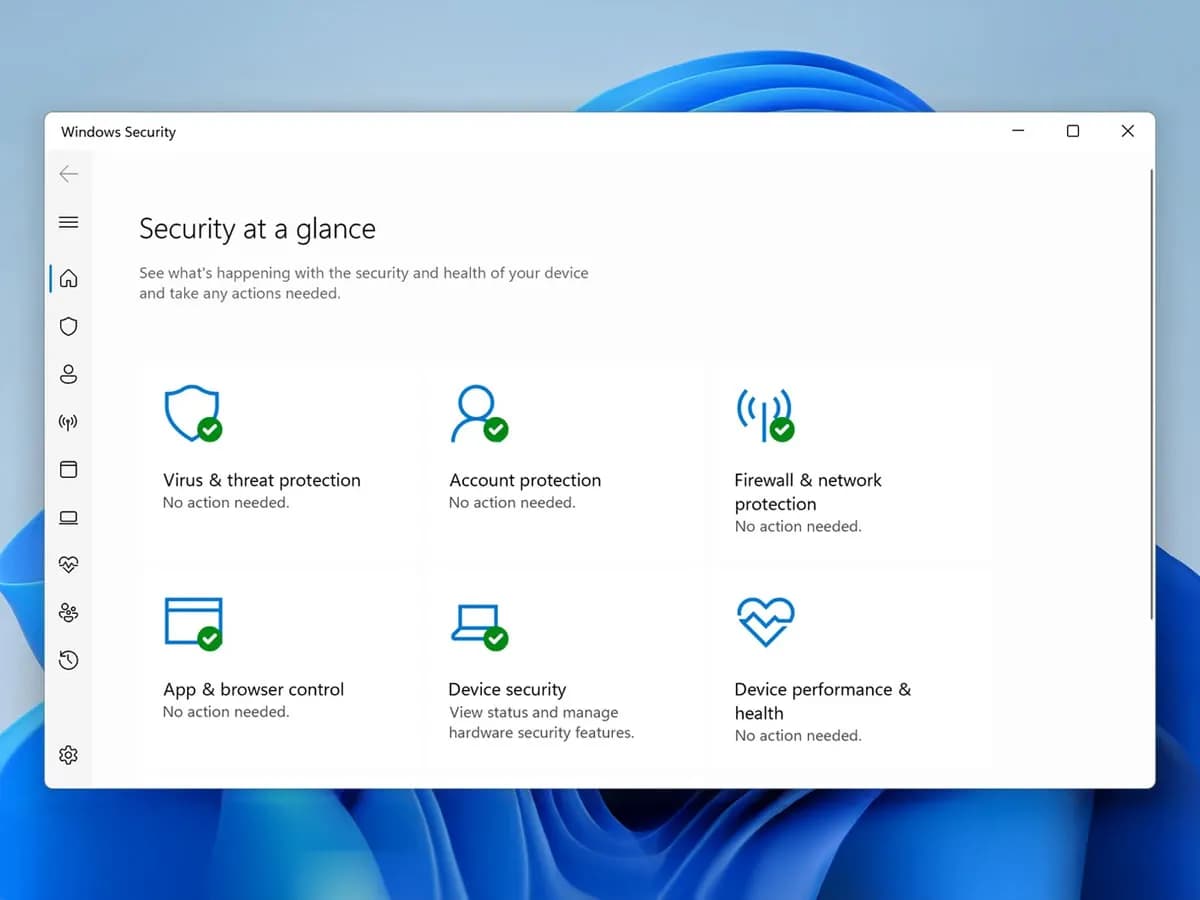Screen dimensions: 1200x900
Task: Open the Virus & threat protection tile
Action: [261, 480]
